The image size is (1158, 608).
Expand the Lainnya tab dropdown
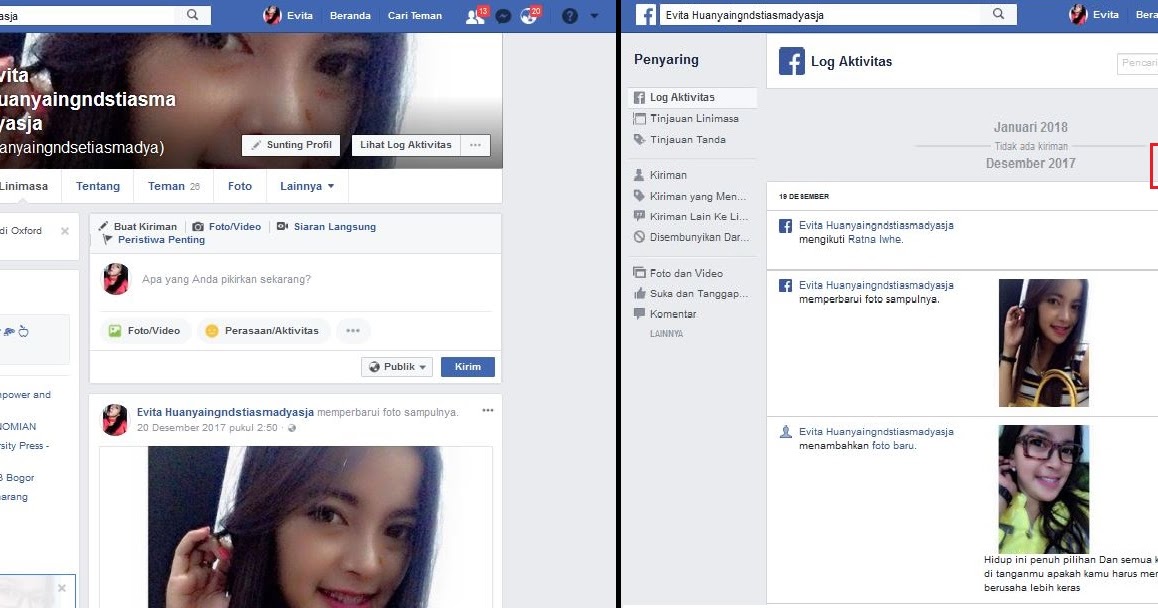pos(307,186)
